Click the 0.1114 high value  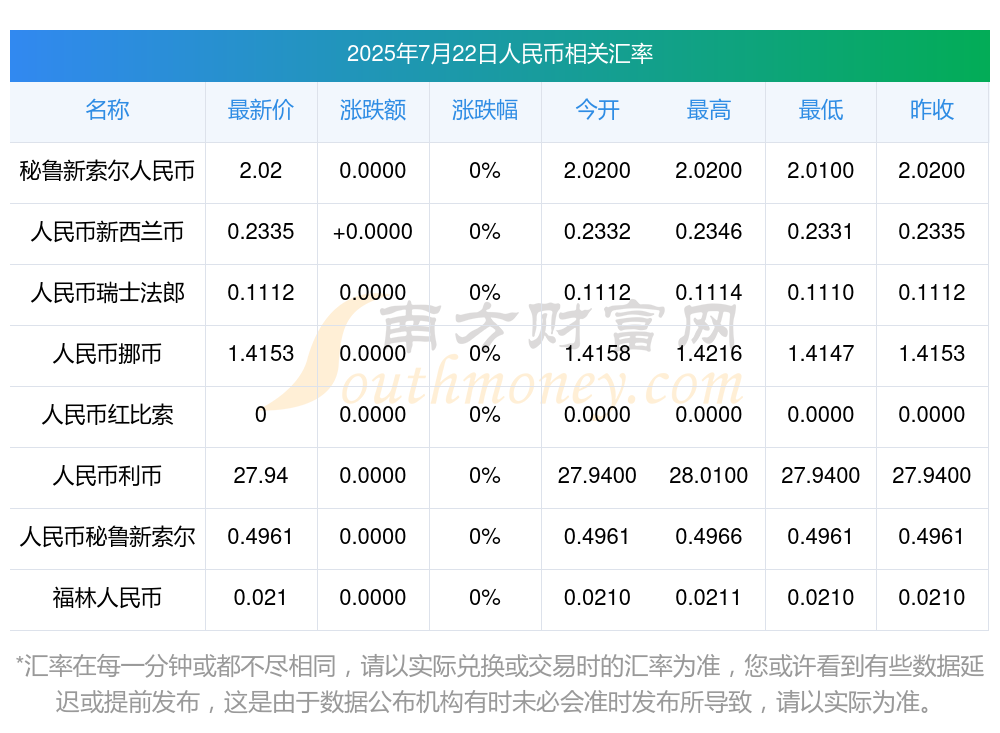(x=709, y=293)
